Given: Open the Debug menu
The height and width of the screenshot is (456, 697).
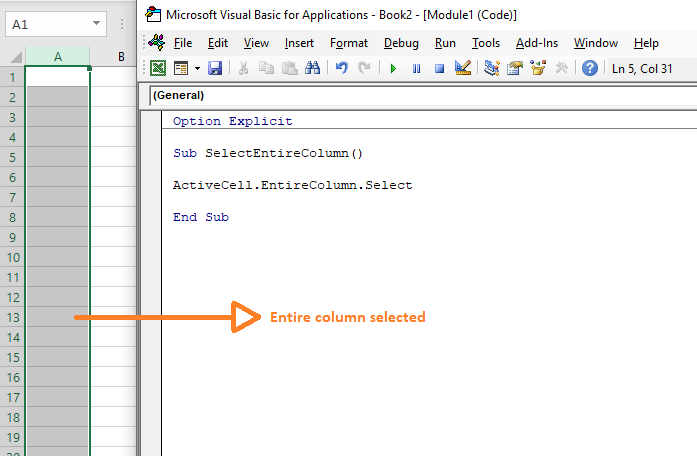Looking at the screenshot, I should coord(401,43).
